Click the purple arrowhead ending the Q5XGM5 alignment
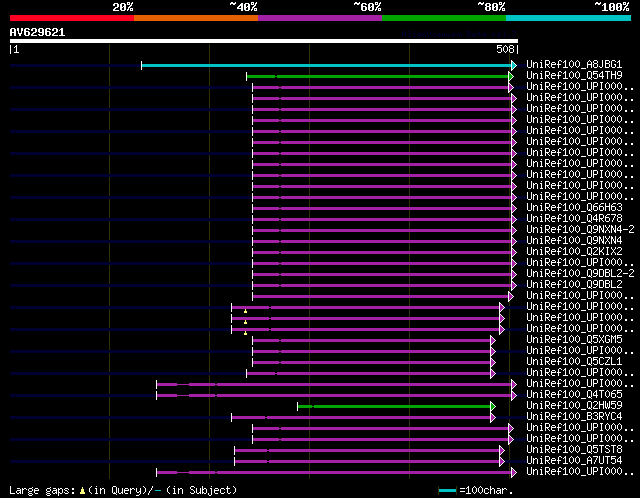The image size is (640, 498). (493, 340)
